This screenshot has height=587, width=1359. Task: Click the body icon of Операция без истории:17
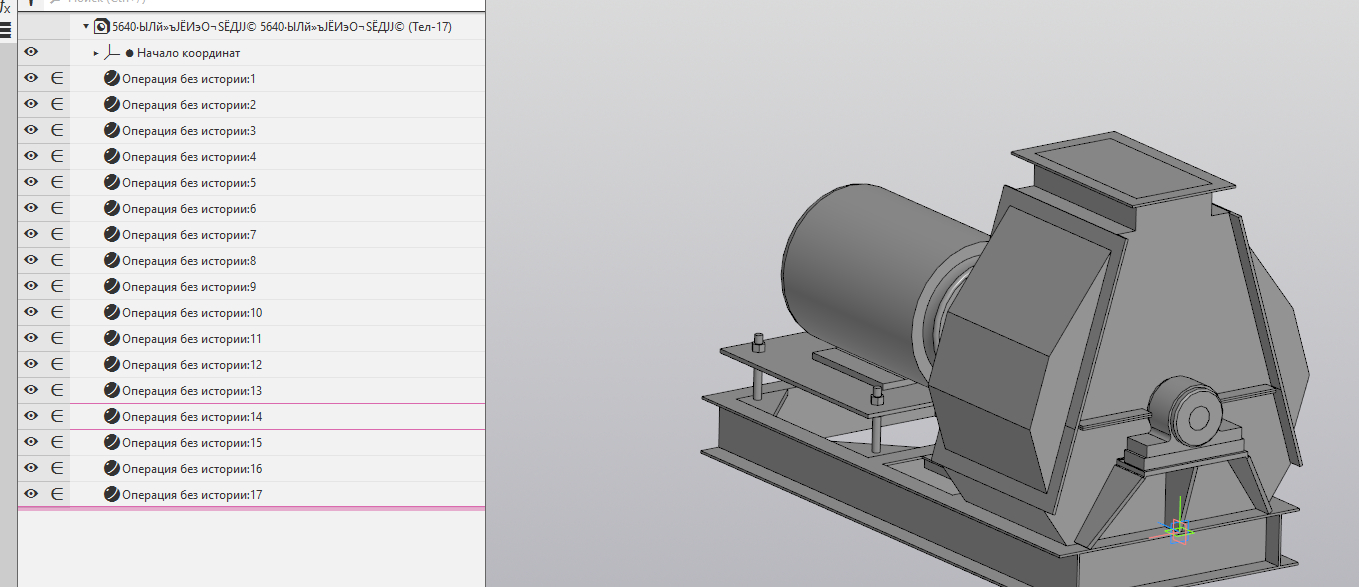(x=112, y=494)
